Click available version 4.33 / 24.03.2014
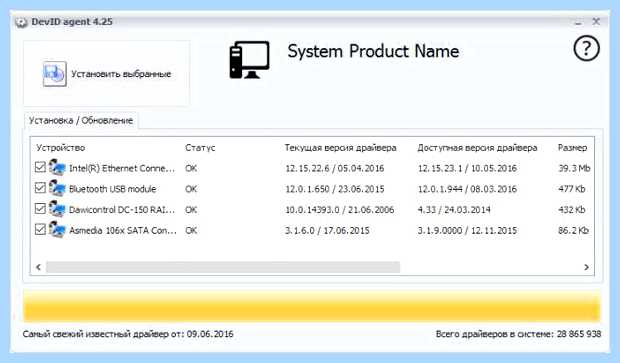620x363 pixels. coord(454,210)
